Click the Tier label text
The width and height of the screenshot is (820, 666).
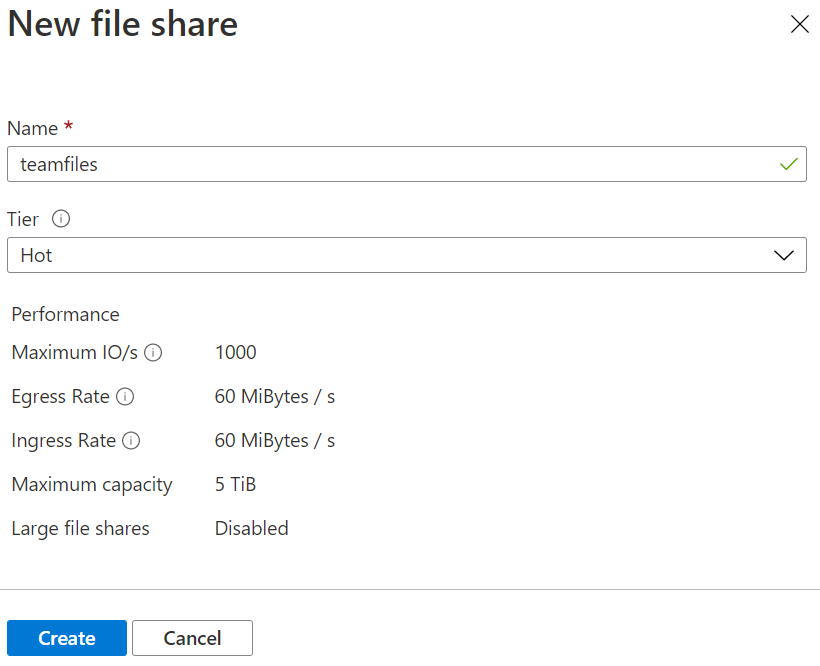[23, 219]
